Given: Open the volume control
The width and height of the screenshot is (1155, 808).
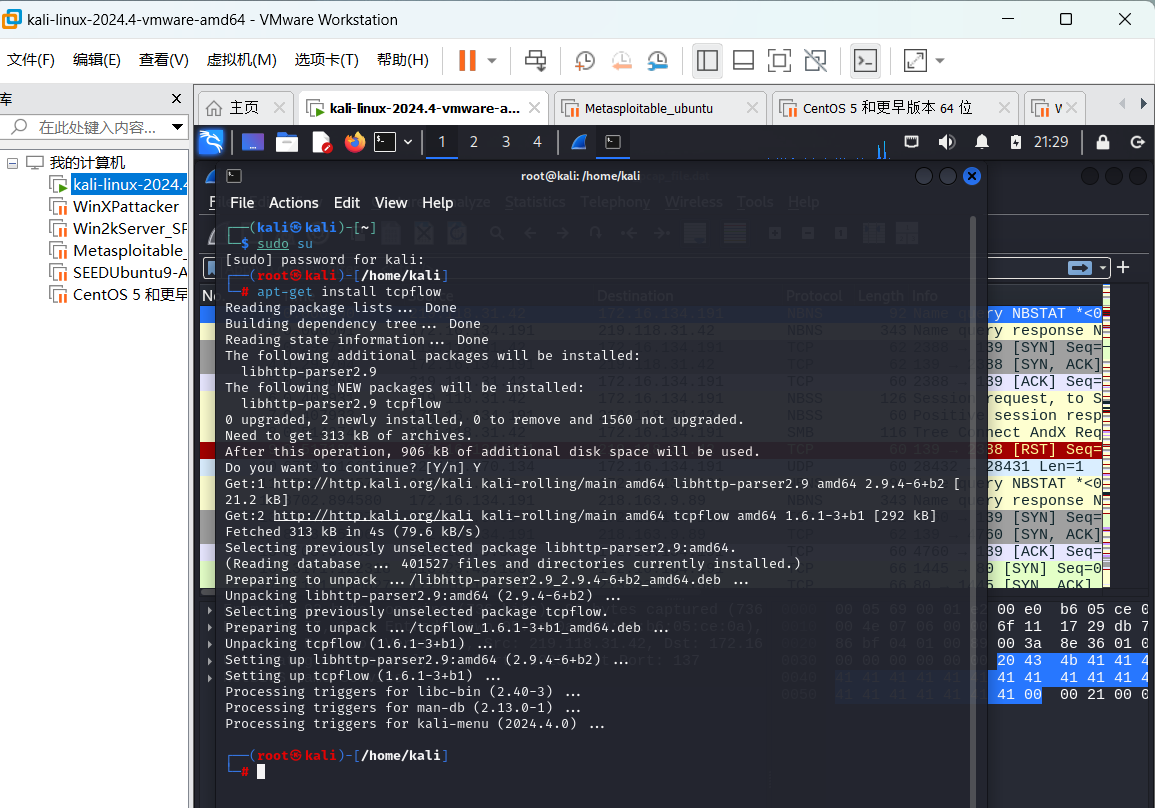Looking at the screenshot, I should pos(947,142).
